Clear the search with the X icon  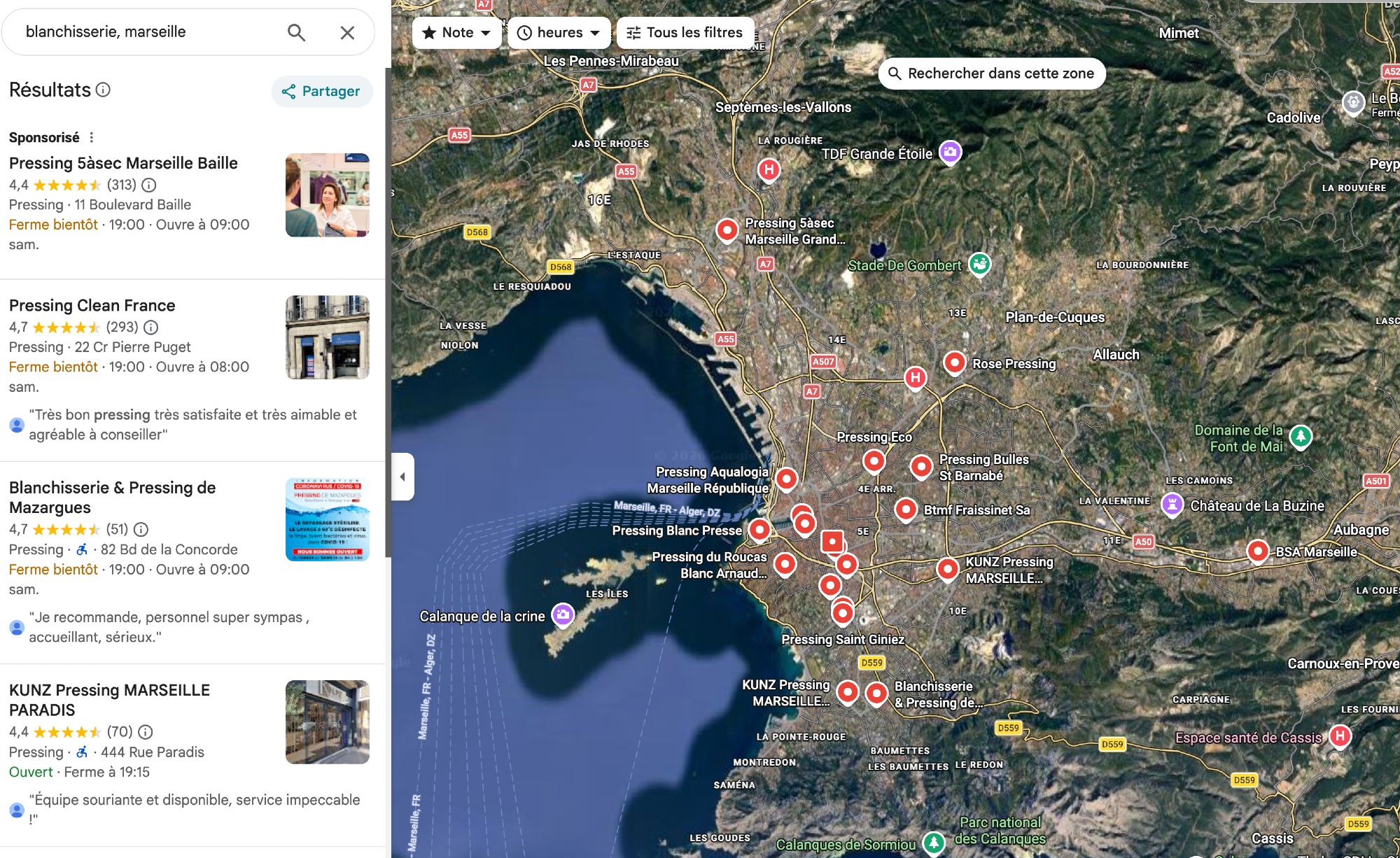(347, 32)
